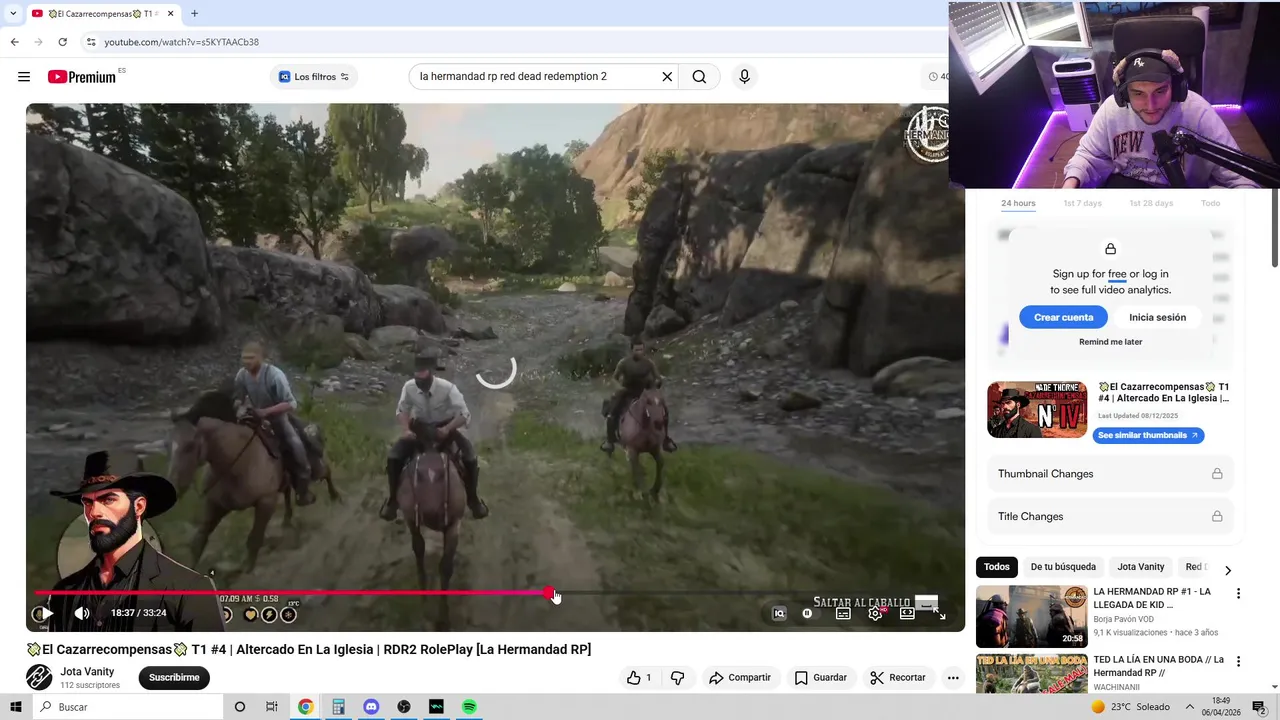Select the Todos filter chip
Viewport: 1280px width, 720px height.
(x=997, y=567)
